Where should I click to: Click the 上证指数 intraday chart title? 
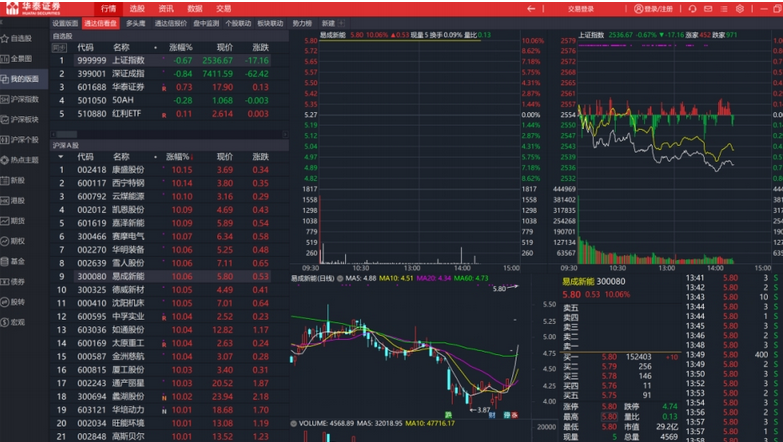(x=591, y=35)
